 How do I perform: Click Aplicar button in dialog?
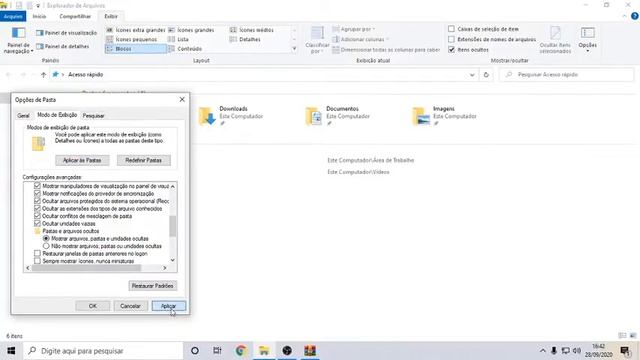point(169,306)
